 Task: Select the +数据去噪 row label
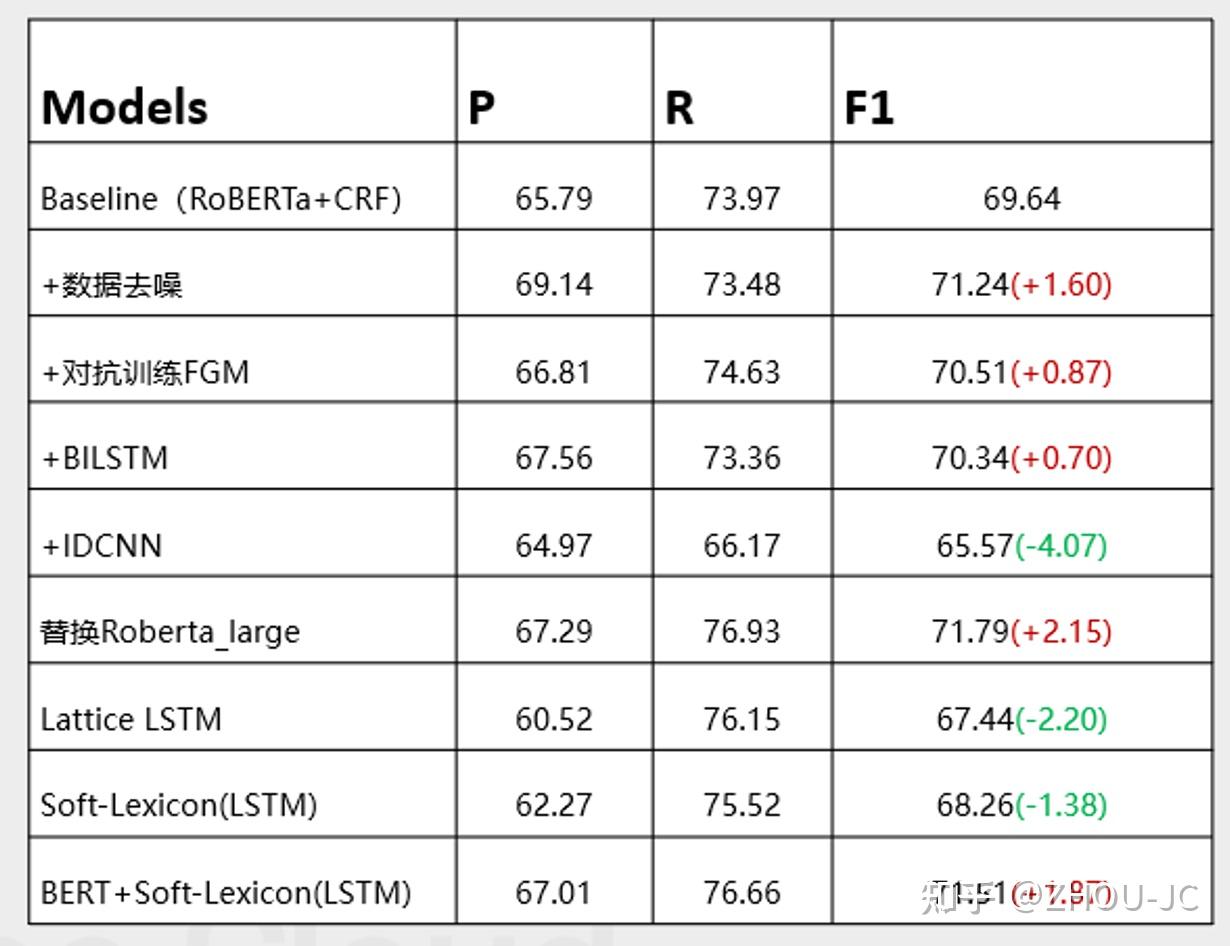113,285
